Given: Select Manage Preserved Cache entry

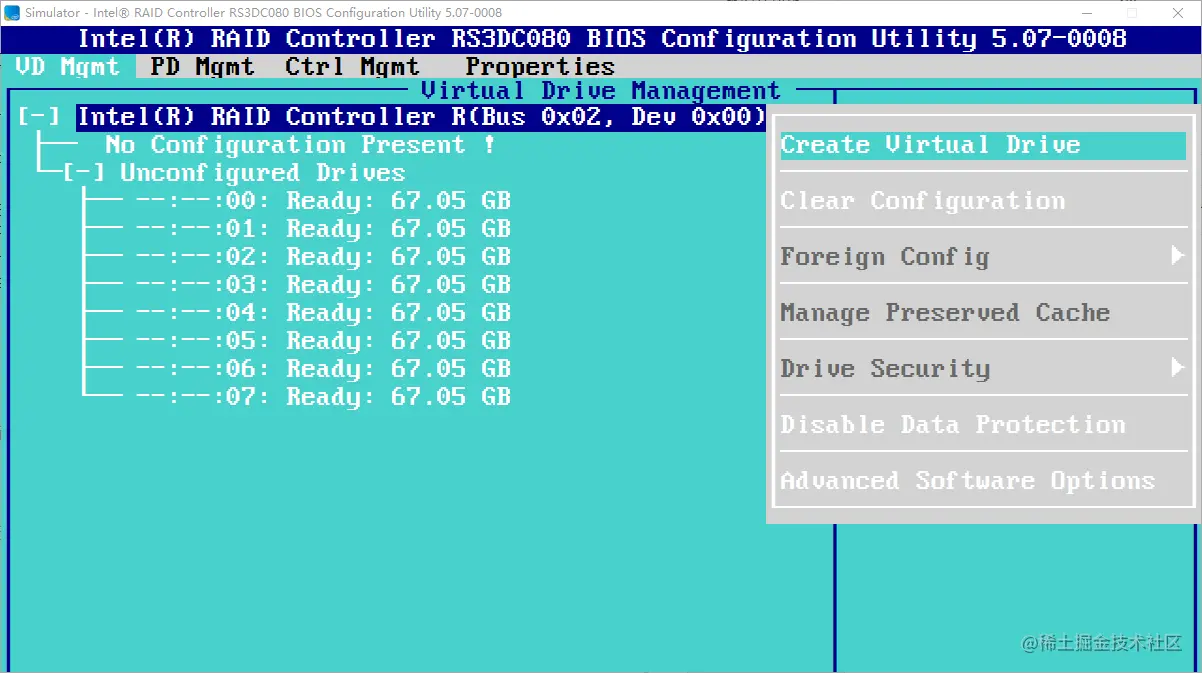Looking at the screenshot, I should 945,313.
